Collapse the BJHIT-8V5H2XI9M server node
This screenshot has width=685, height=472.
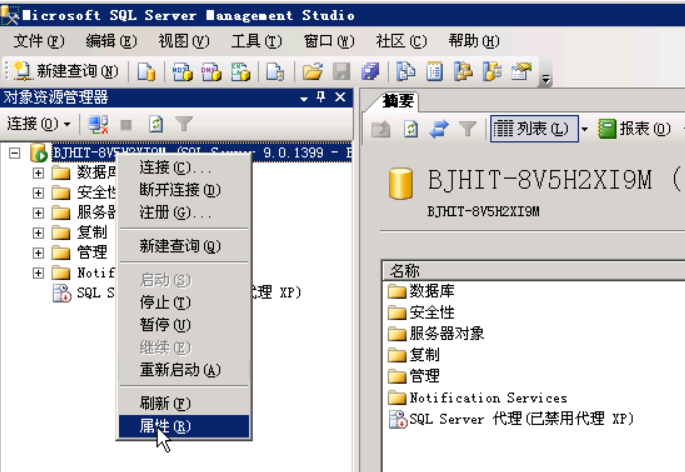click(14, 153)
